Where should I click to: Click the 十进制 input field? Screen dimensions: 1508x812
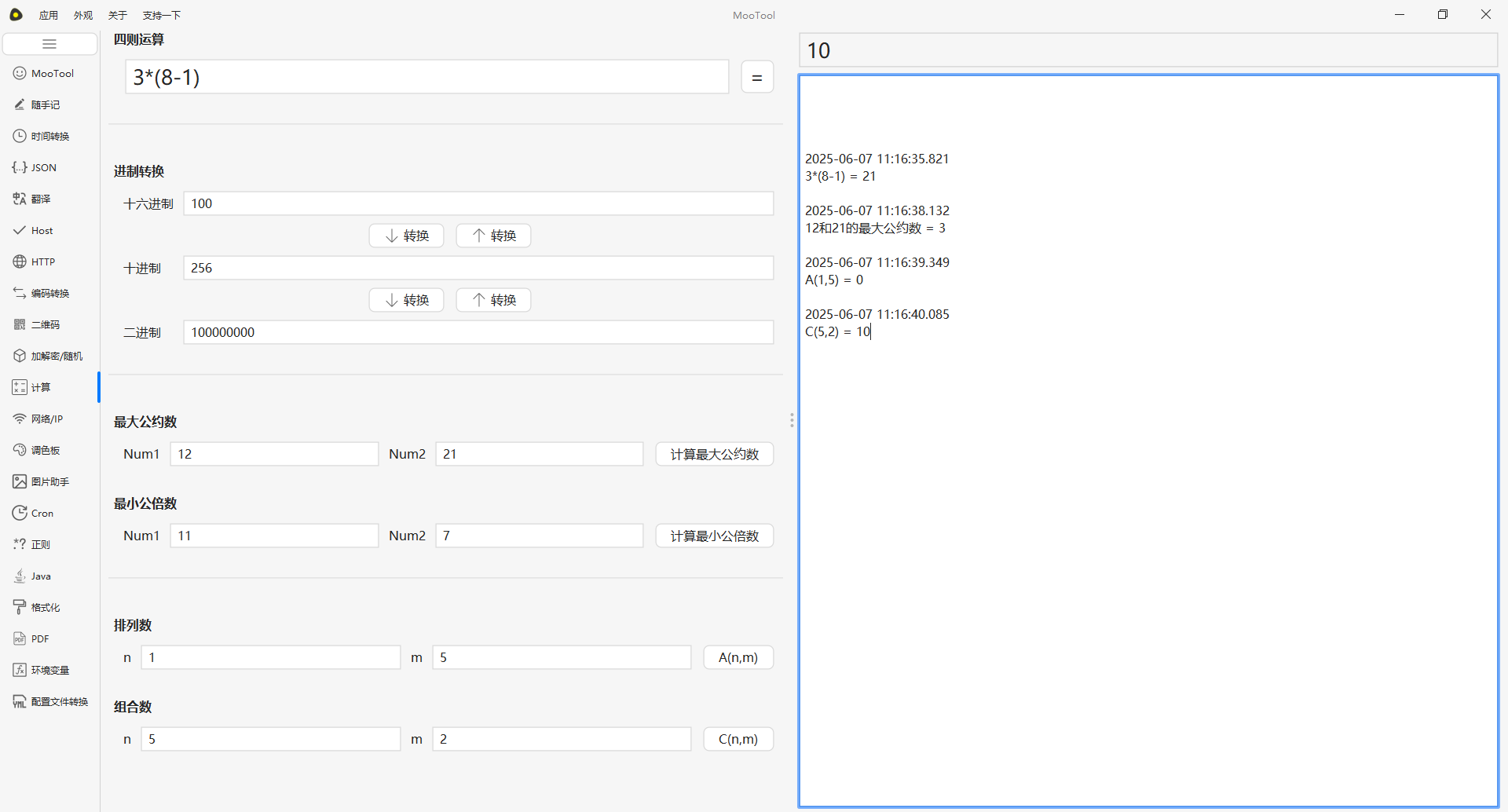(x=478, y=268)
